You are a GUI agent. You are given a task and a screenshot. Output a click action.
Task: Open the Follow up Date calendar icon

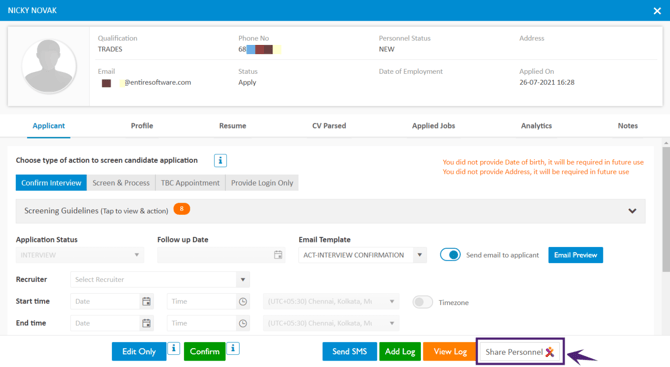(278, 255)
